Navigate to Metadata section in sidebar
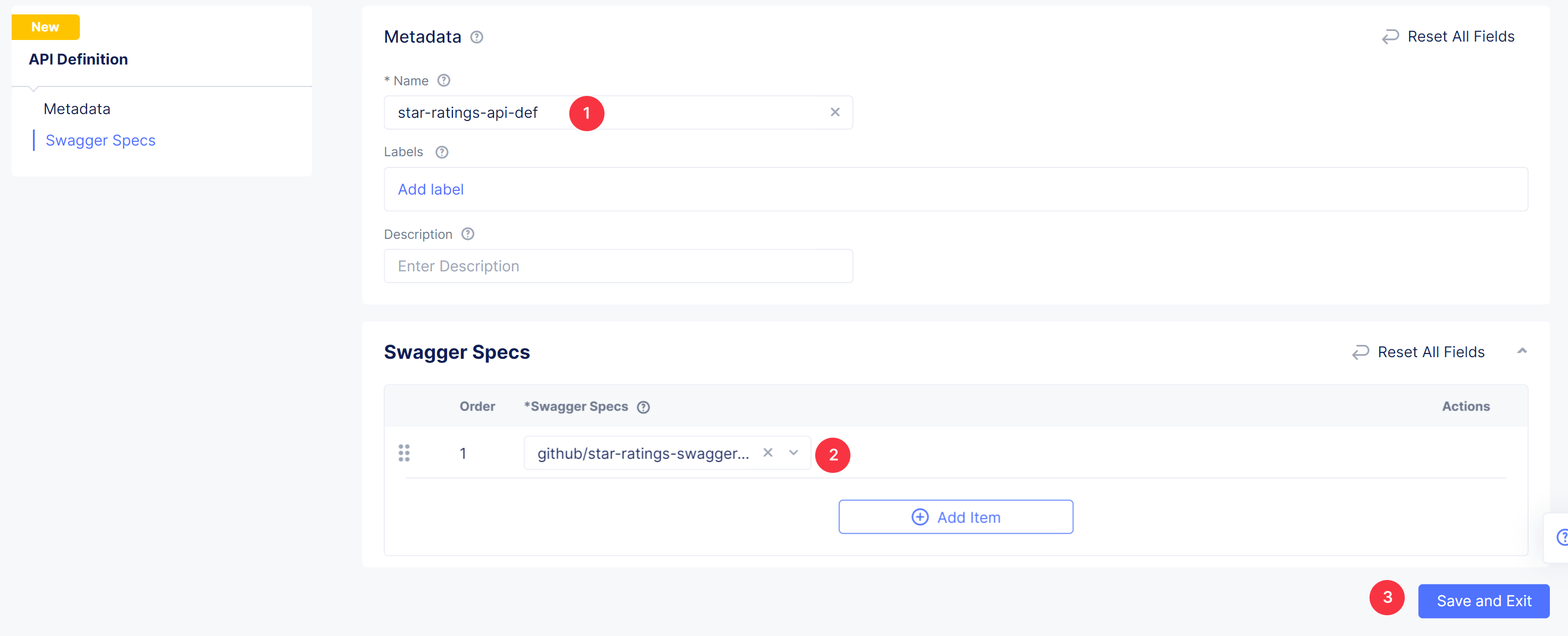The image size is (1568, 636). click(x=74, y=108)
